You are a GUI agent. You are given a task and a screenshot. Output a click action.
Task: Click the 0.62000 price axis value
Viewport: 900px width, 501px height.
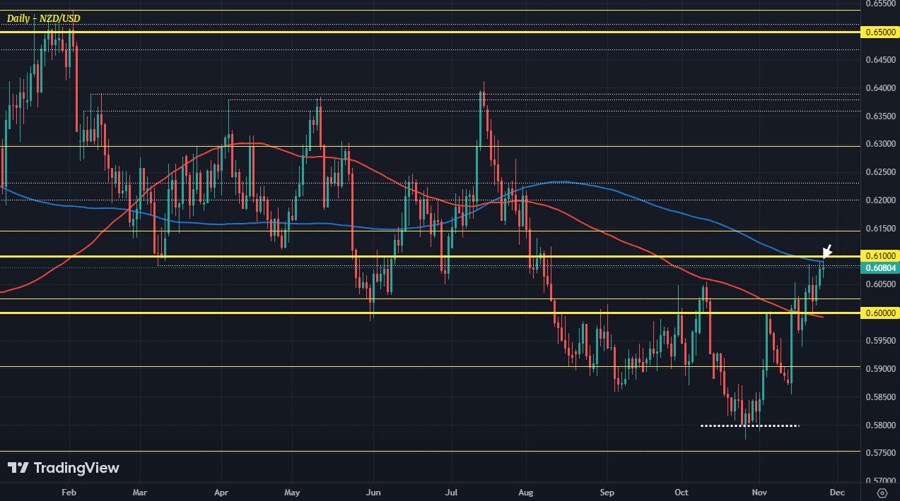point(880,200)
